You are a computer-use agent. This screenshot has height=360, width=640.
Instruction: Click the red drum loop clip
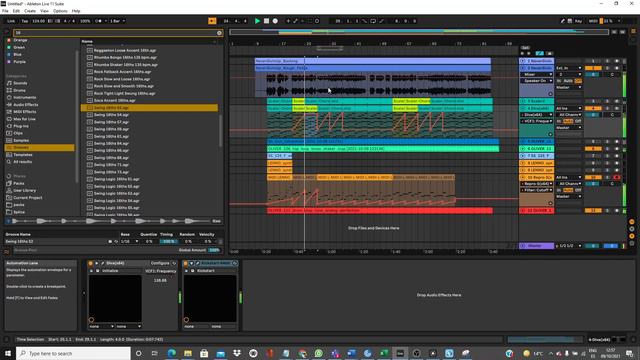(x=380, y=211)
